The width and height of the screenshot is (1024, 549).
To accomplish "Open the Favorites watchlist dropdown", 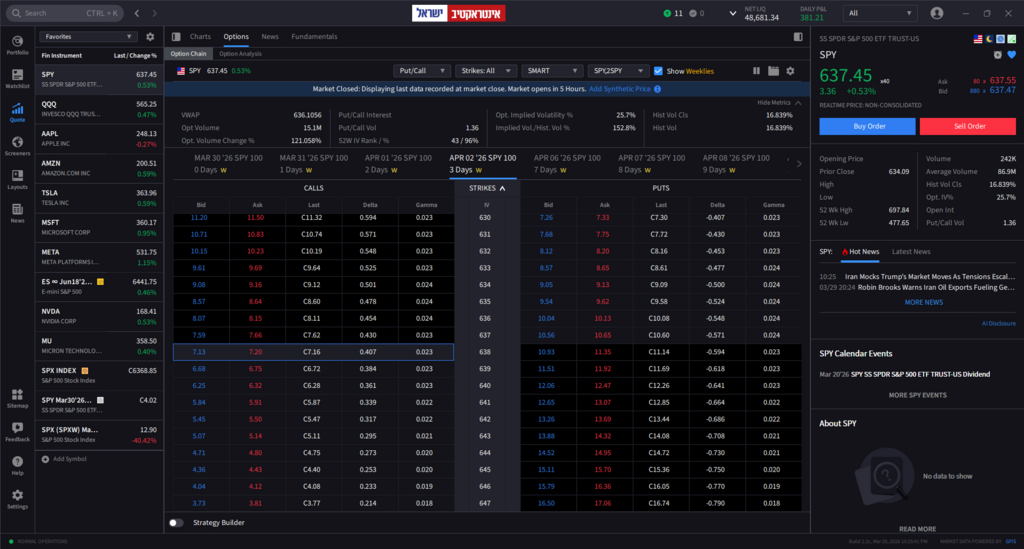I will [88, 37].
